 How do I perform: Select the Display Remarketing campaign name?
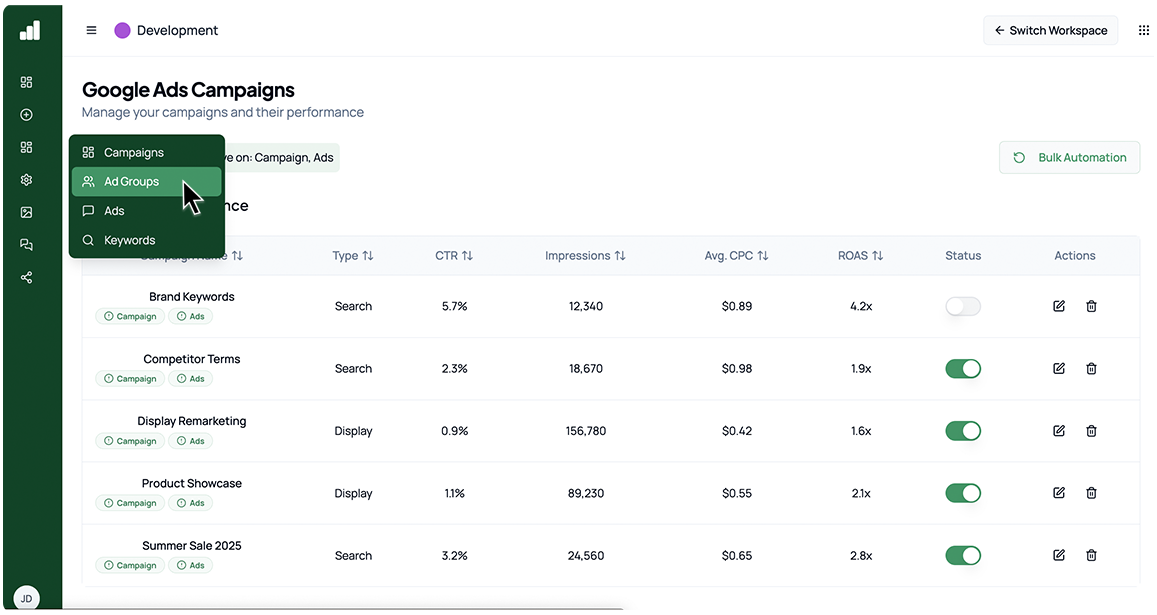(x=192, y=421)
